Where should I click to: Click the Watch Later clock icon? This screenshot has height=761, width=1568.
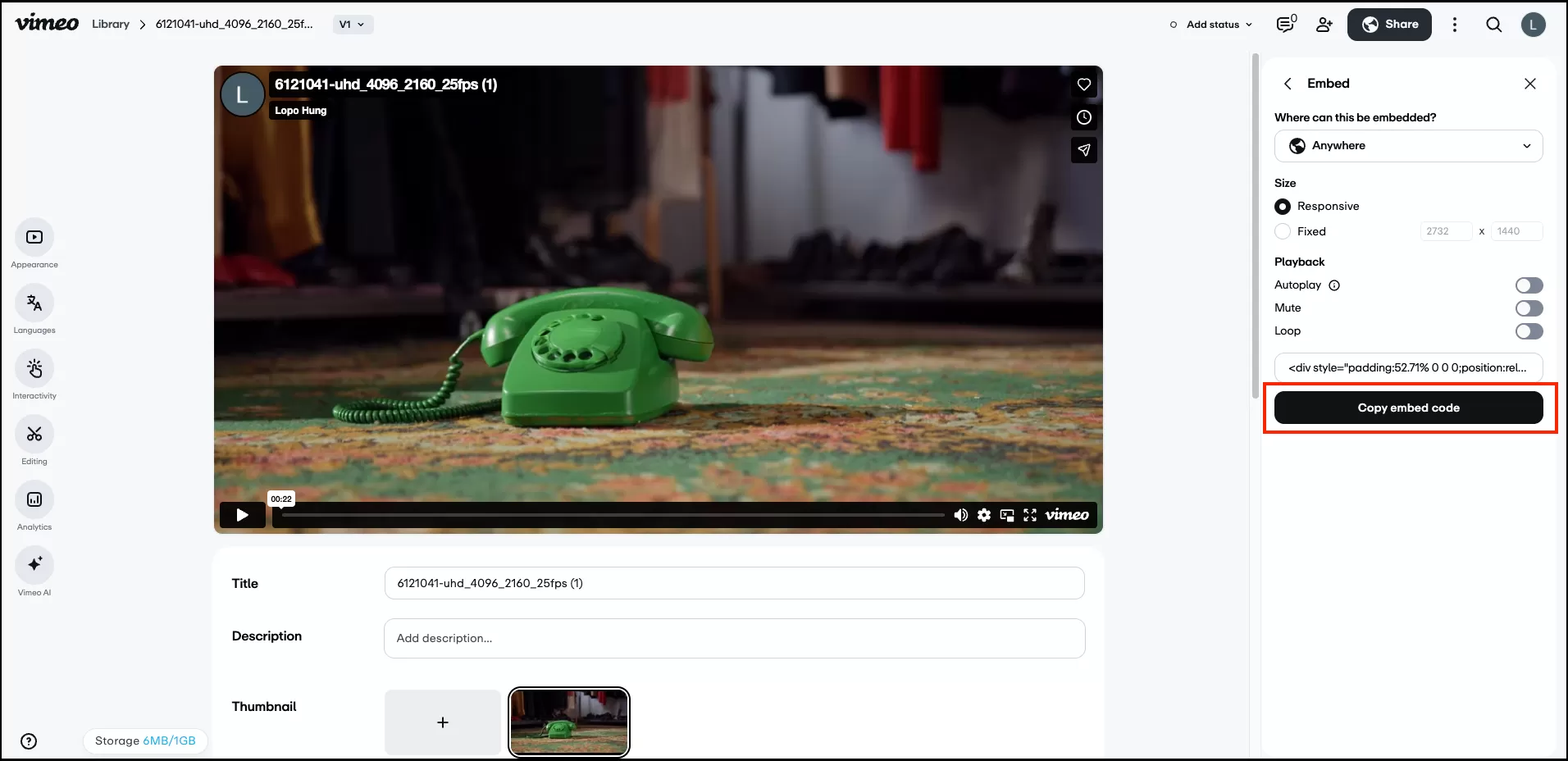(x=1083, y=117)
